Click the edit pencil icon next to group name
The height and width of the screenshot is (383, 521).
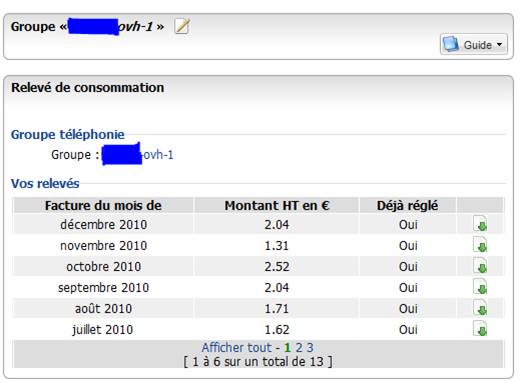182,26
